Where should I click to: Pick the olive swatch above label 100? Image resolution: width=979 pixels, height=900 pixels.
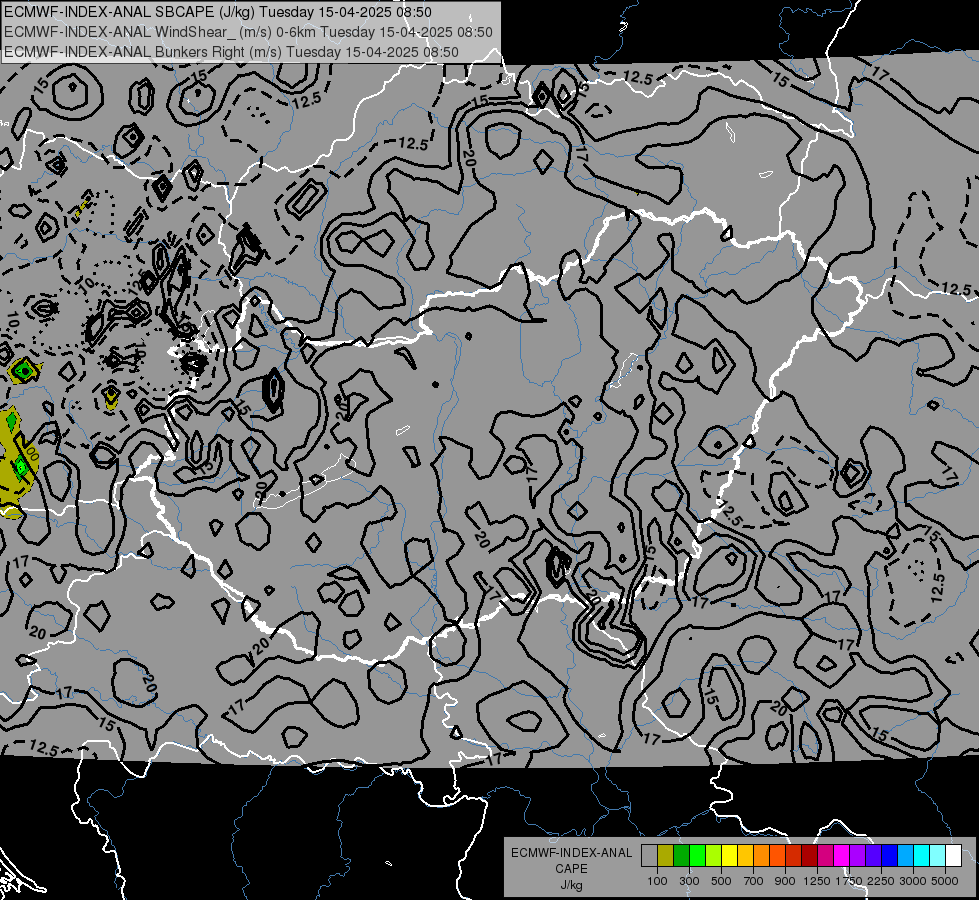tap(666, 856)
